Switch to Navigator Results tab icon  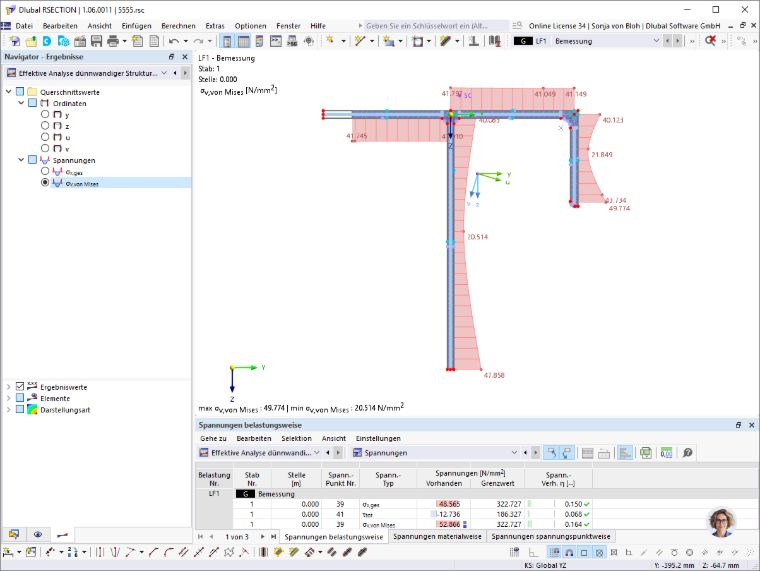(x=63, y=535)
